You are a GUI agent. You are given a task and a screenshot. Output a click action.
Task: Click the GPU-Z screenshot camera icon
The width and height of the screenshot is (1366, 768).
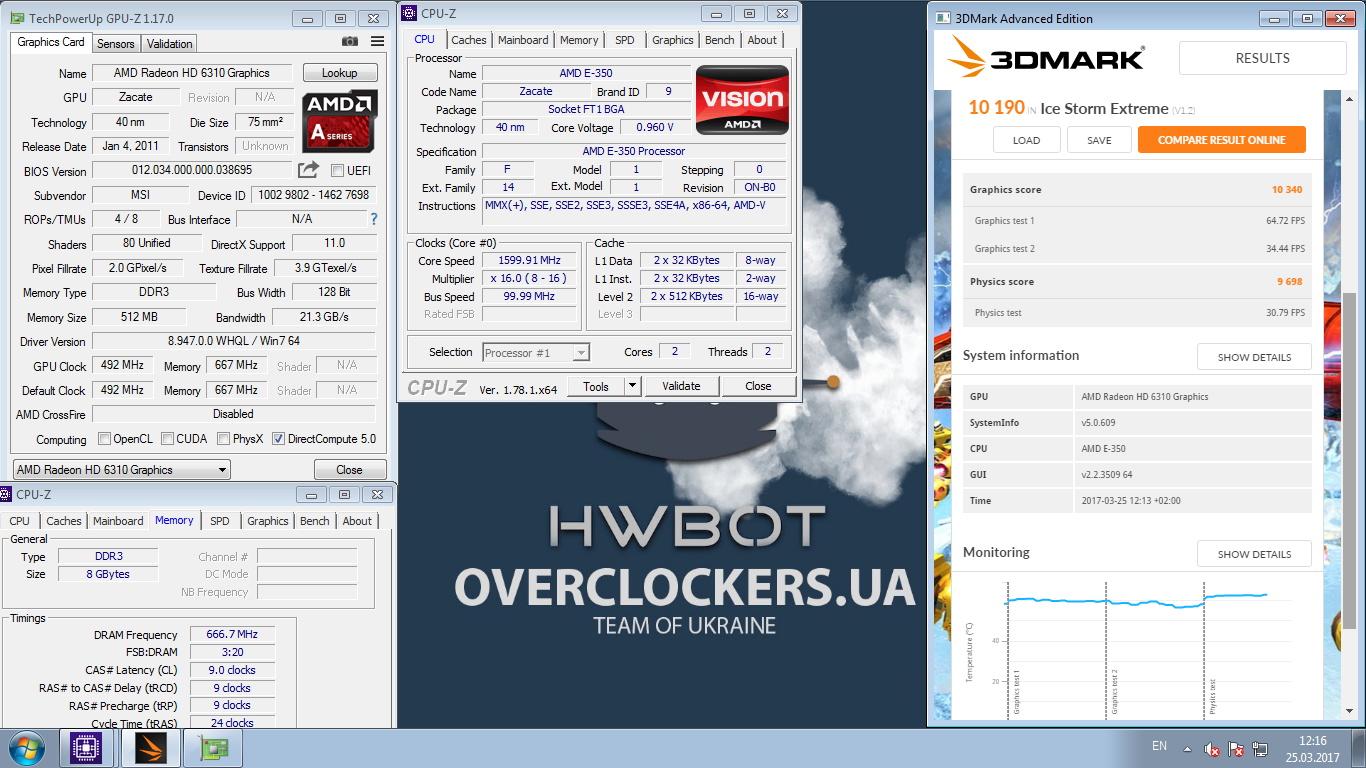click(350, 41)
